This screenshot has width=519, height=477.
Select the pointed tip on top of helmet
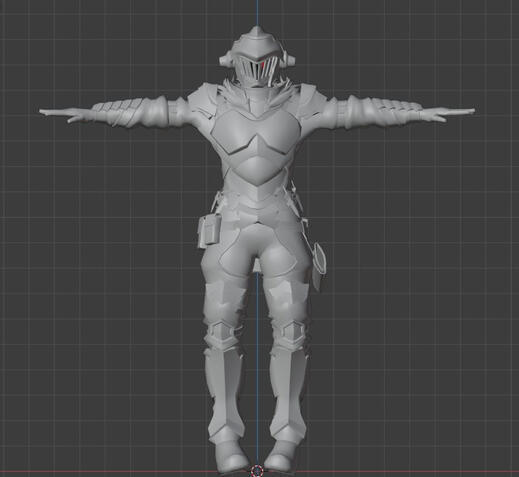[256, 31]
